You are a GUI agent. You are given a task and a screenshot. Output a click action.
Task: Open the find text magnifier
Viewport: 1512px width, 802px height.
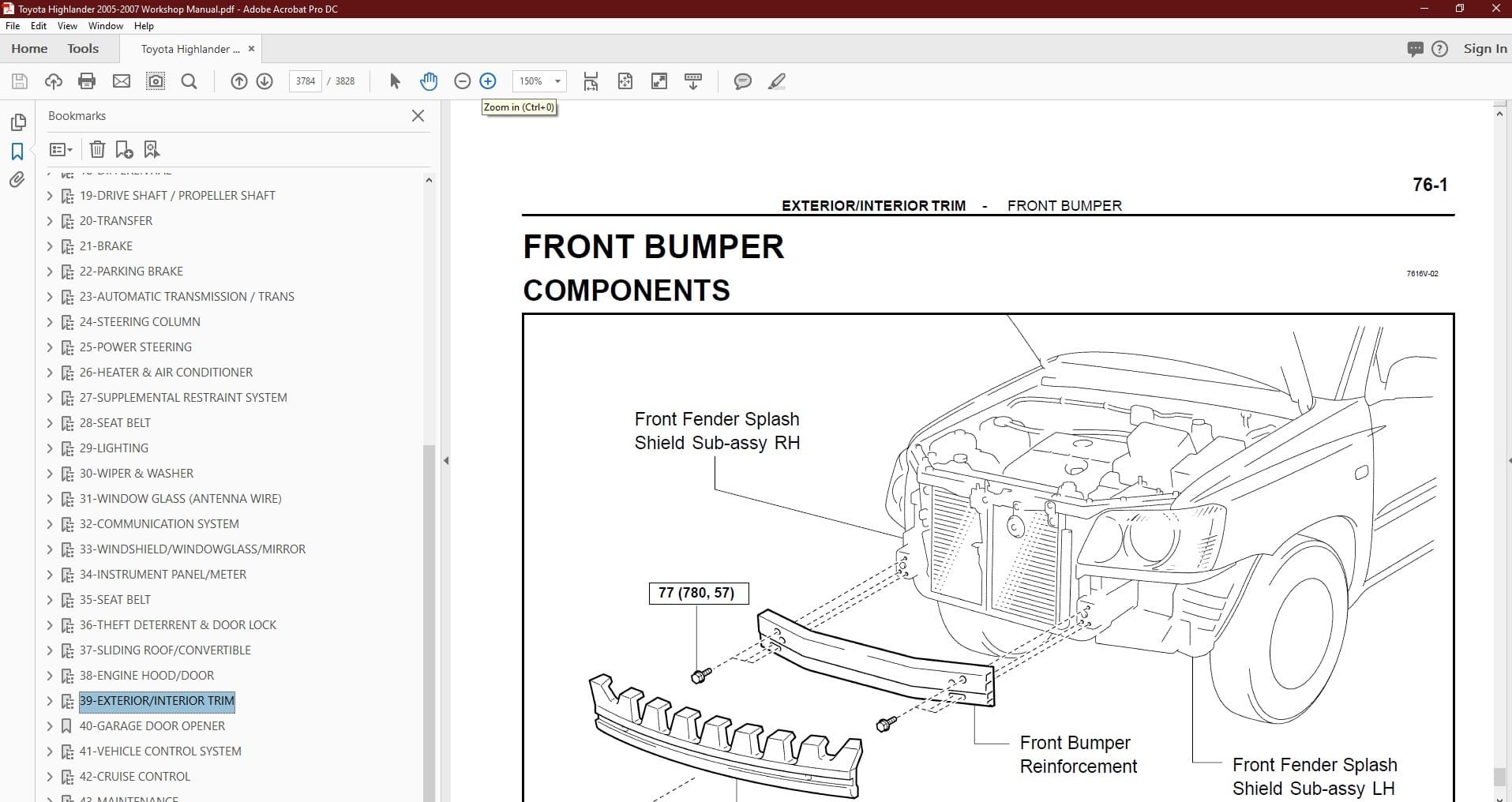click(x=189, y=81)
